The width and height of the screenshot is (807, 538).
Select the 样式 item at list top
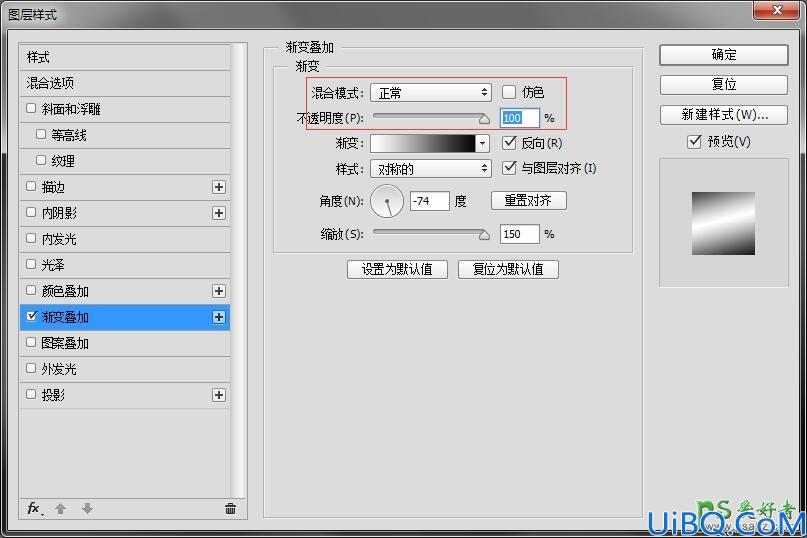[125, 57]
